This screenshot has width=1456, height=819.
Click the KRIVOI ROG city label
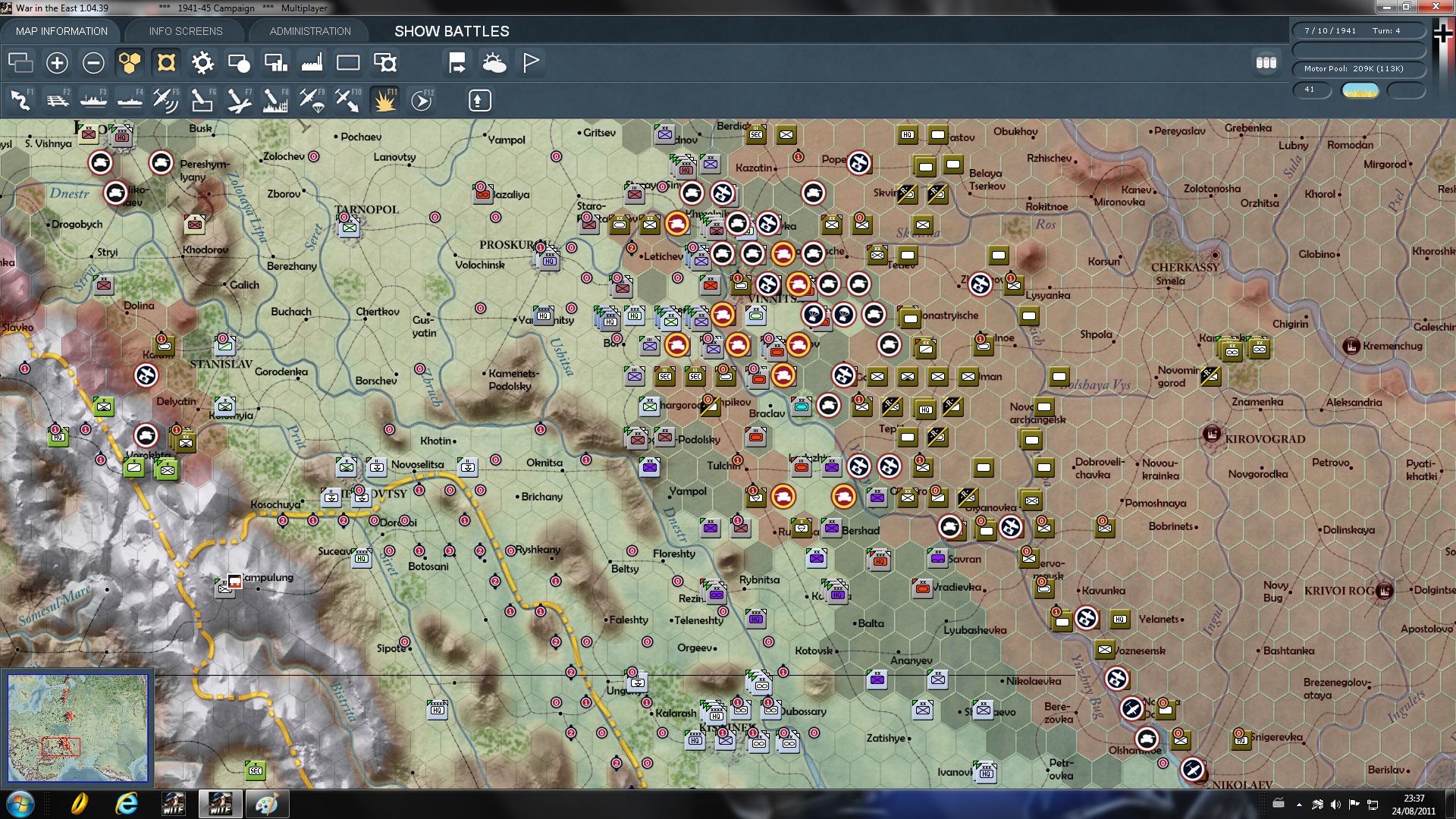point(1340,591)
